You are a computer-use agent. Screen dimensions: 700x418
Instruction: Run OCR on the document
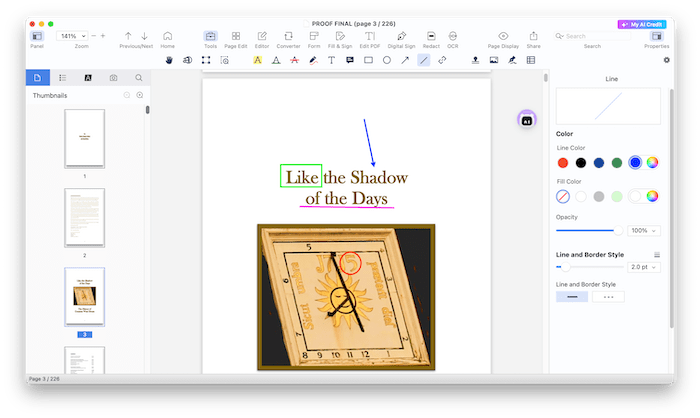(x=453, y=39)
